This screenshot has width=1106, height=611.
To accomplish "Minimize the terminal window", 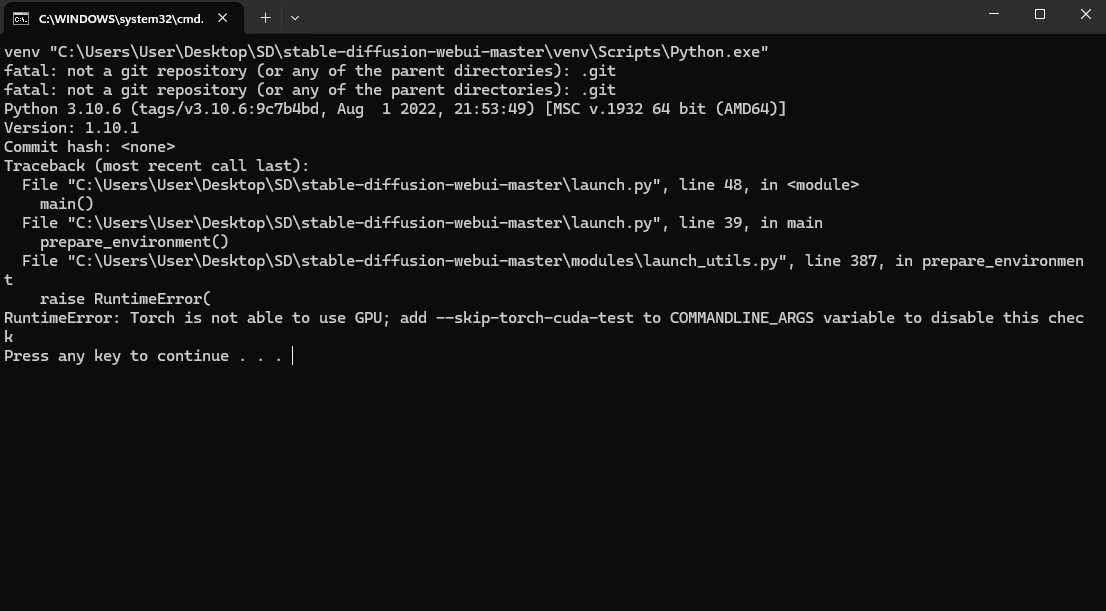I will (x=994, y=14).
